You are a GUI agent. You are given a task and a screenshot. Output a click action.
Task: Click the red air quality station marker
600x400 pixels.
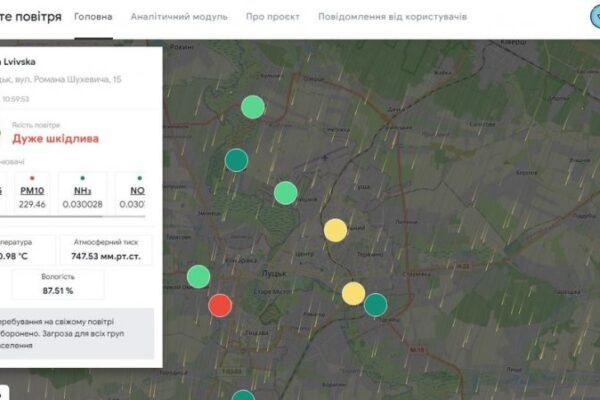220,305
